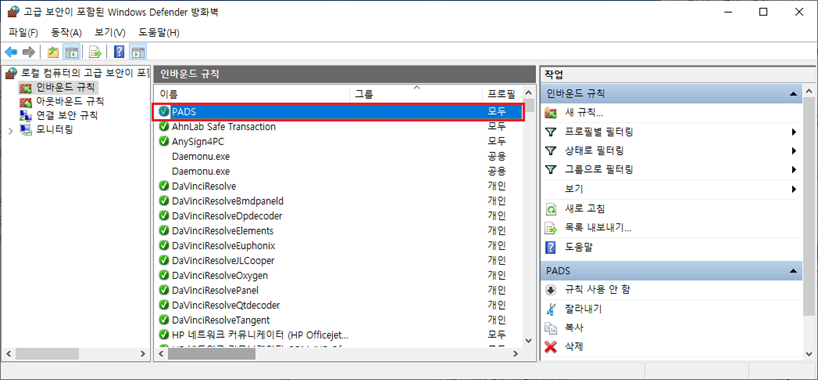The height and width of the screenshot is (380, 818).
Task: Click the left tree horizontal scroll left arrow
Action: coord(8,353)
